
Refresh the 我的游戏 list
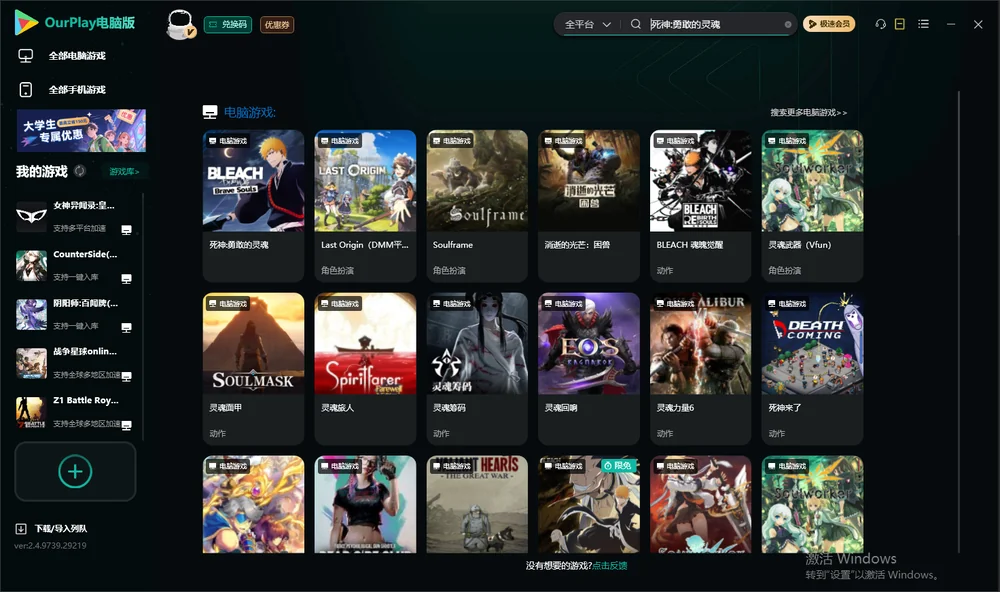(80, 171)
